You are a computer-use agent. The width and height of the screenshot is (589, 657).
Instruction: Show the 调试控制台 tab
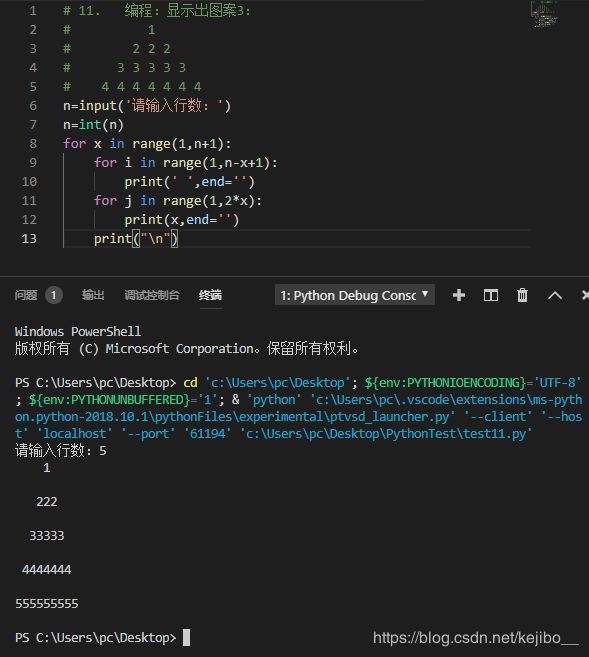(x=152, y=295)
